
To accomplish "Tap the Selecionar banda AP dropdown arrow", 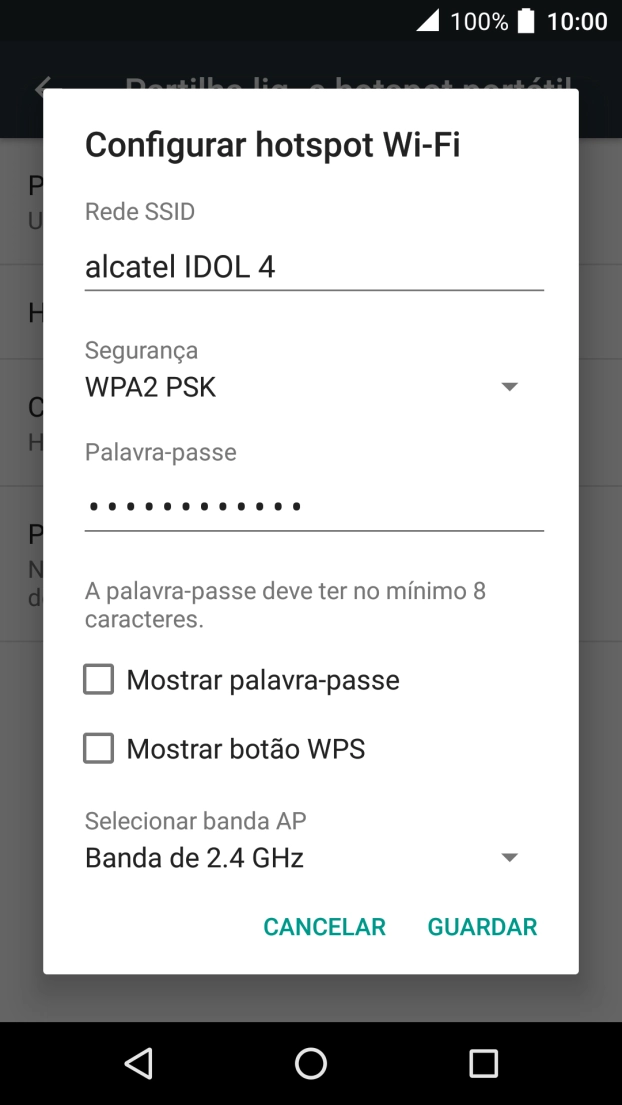I will tap(509, 858).
